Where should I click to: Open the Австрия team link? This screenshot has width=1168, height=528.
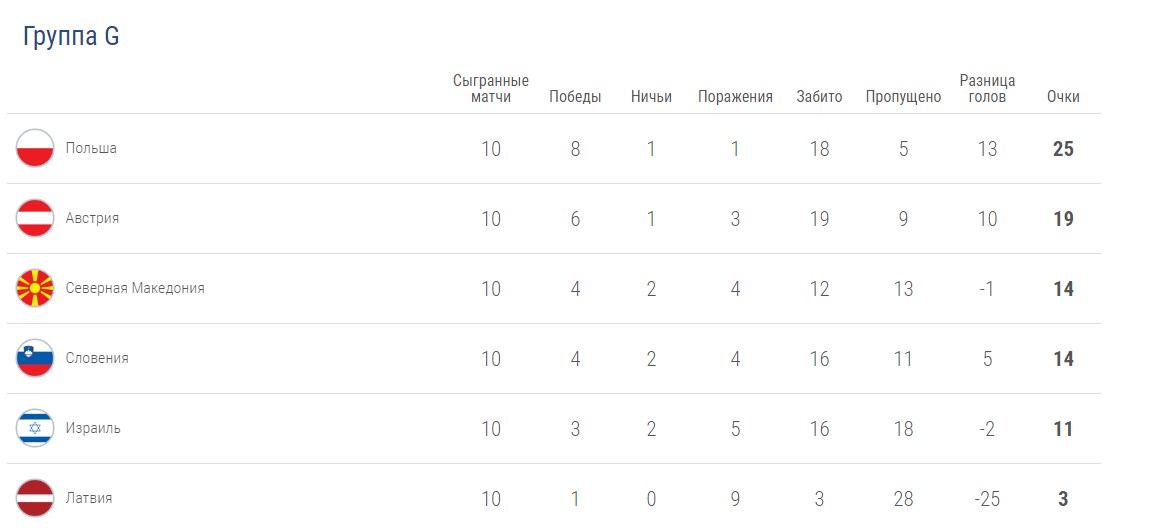pos(92,218)
